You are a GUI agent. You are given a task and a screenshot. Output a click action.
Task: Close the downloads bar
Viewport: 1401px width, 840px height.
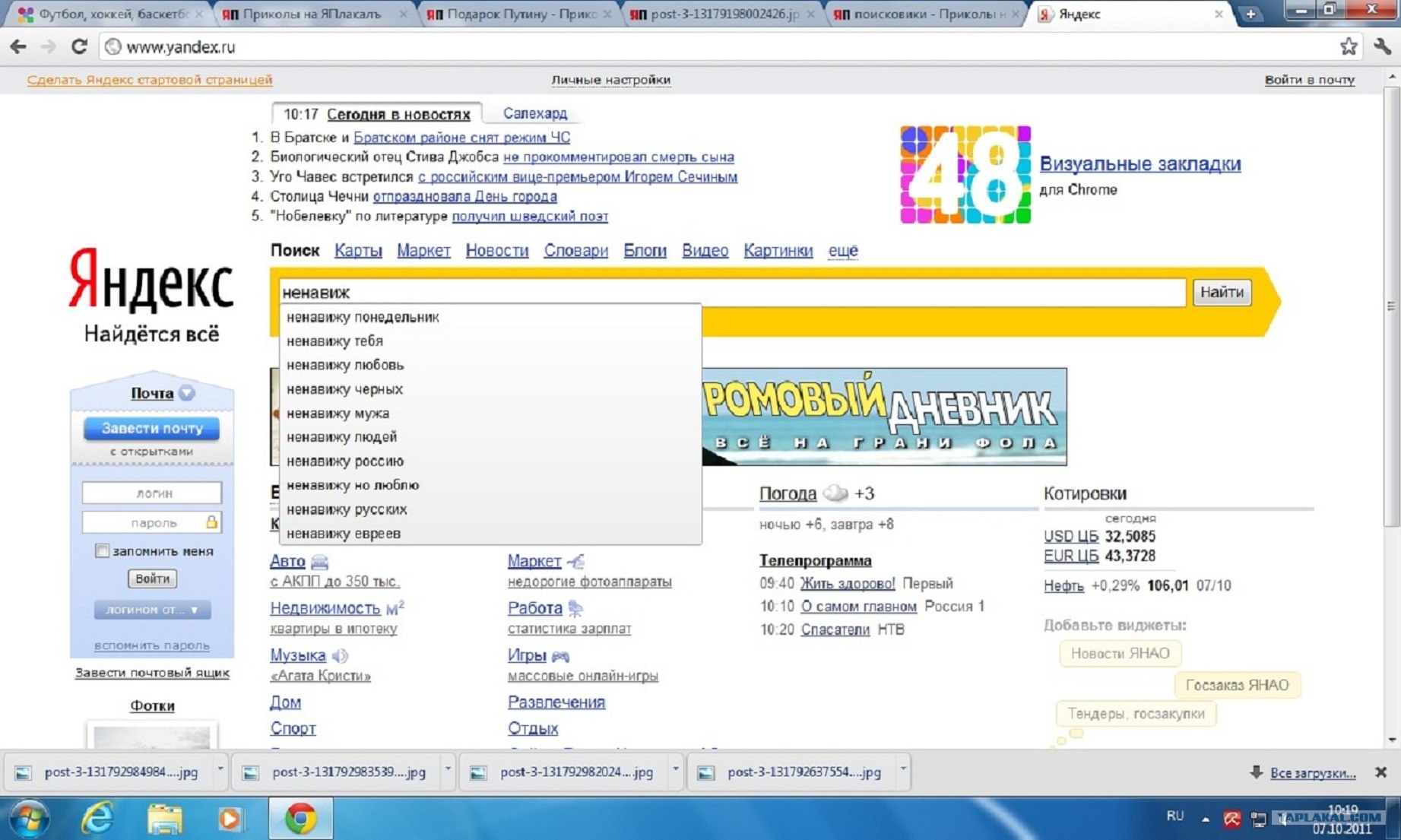coord(1380,772)
